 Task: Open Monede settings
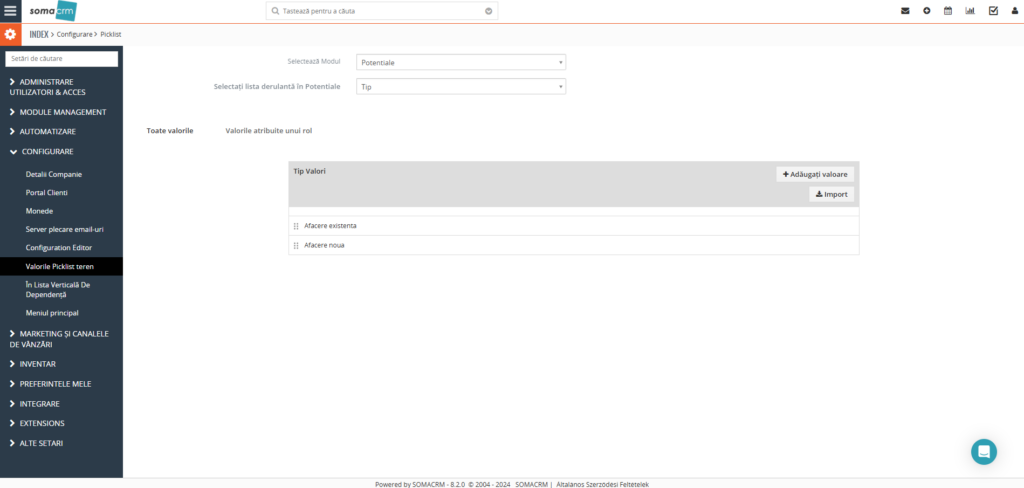tap(39, 211)
